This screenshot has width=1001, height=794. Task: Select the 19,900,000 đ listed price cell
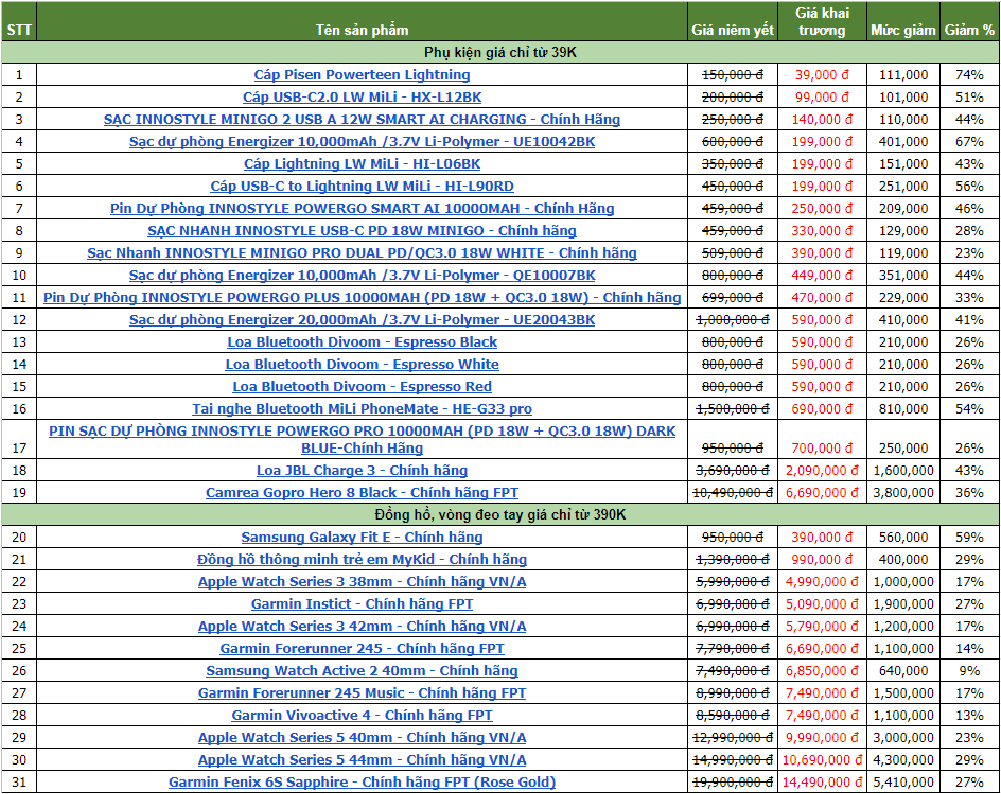coord(732,782)
